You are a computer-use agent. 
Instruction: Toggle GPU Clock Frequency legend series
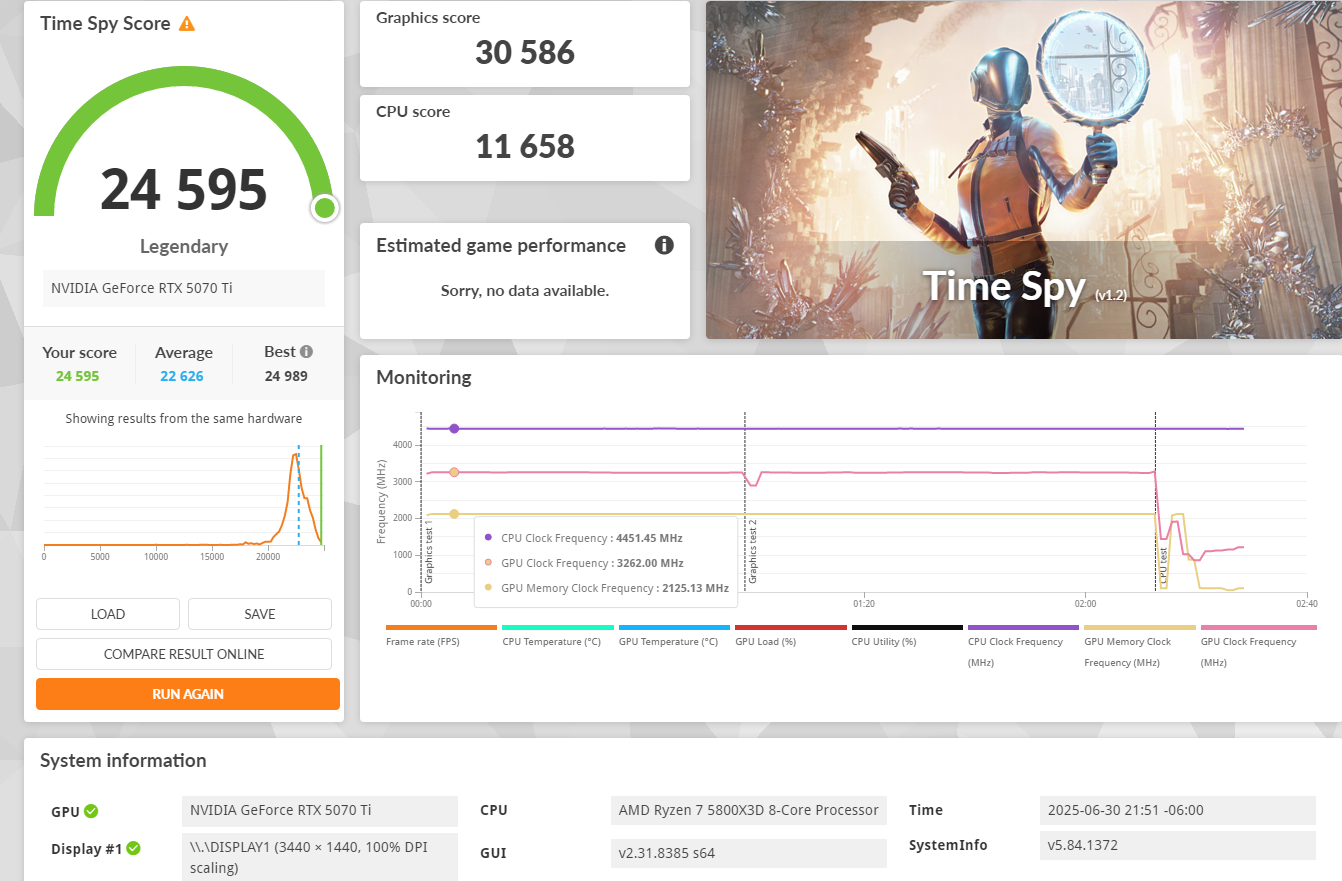(x=1258, y=646)
